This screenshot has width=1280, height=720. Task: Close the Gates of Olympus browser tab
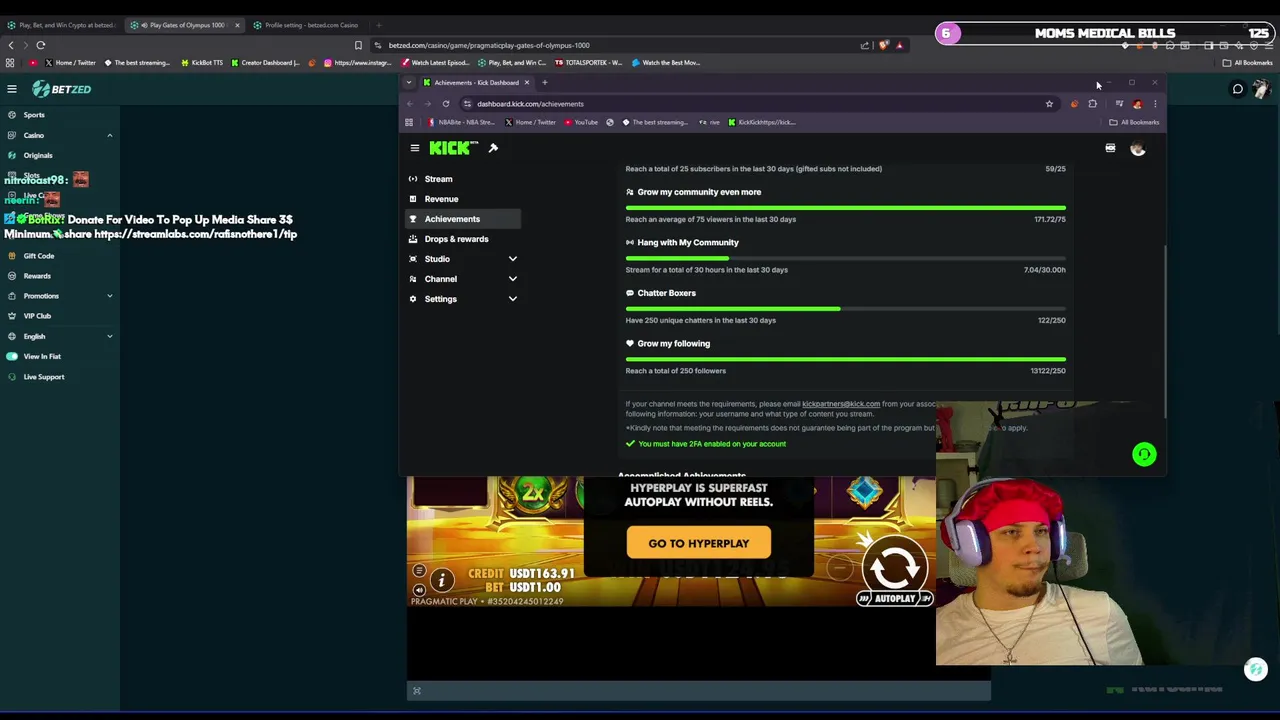point(237,25)
